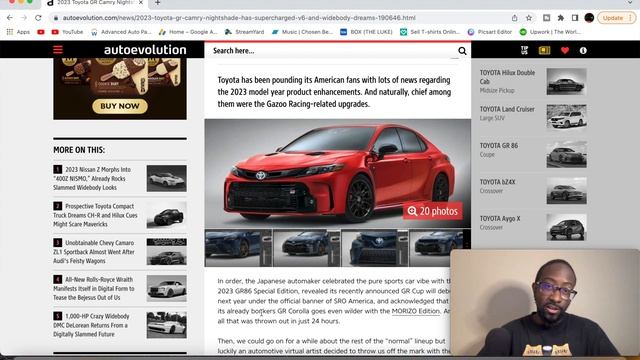The height and width of the screenshot is (360, 640).
Task: Click the browser address bar URL
Action: pos(239,18)
